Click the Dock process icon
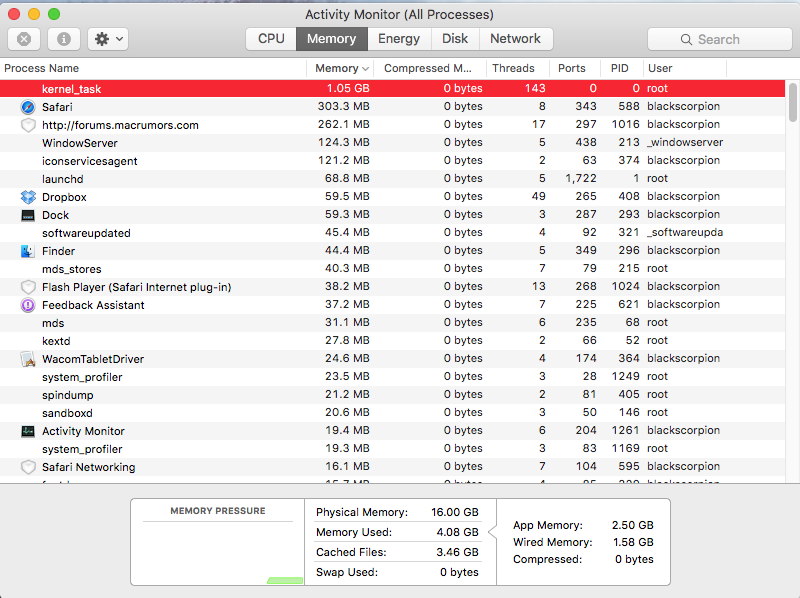 [28, 215]
